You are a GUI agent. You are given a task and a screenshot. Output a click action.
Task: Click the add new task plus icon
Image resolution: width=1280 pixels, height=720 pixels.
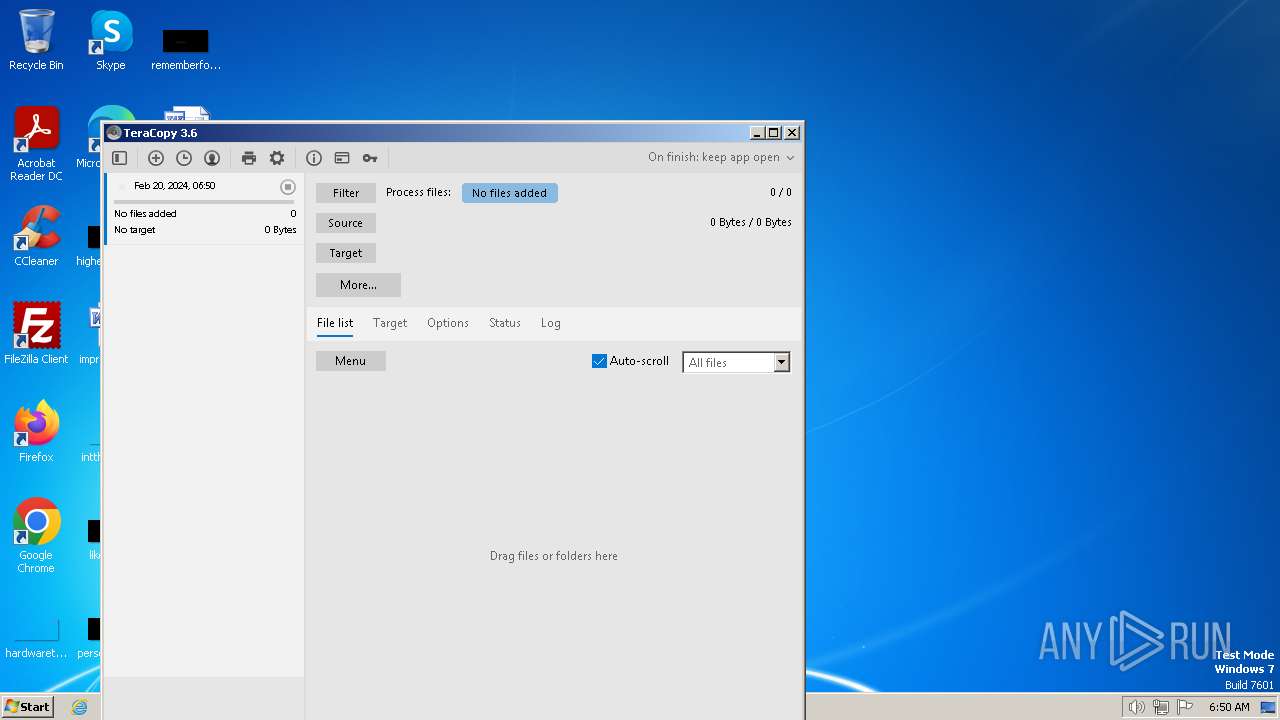[156, 158]
